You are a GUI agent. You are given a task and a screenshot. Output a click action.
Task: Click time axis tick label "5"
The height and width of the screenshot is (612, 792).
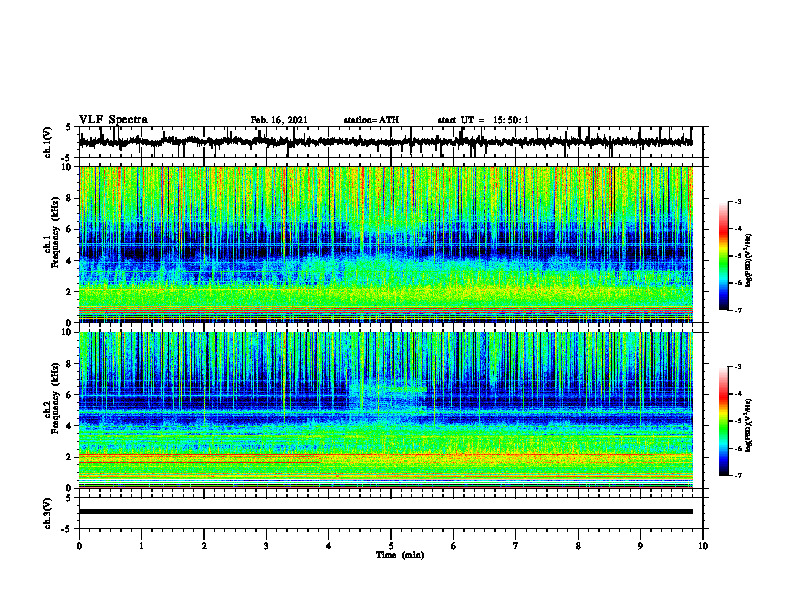tap(391, 546)
